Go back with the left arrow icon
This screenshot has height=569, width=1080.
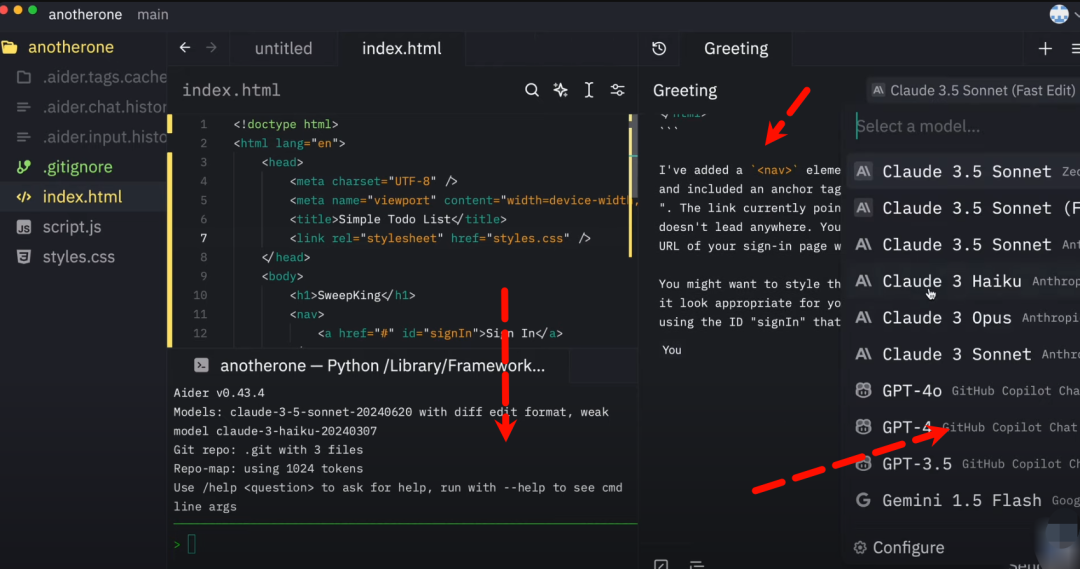pos(185,48)
